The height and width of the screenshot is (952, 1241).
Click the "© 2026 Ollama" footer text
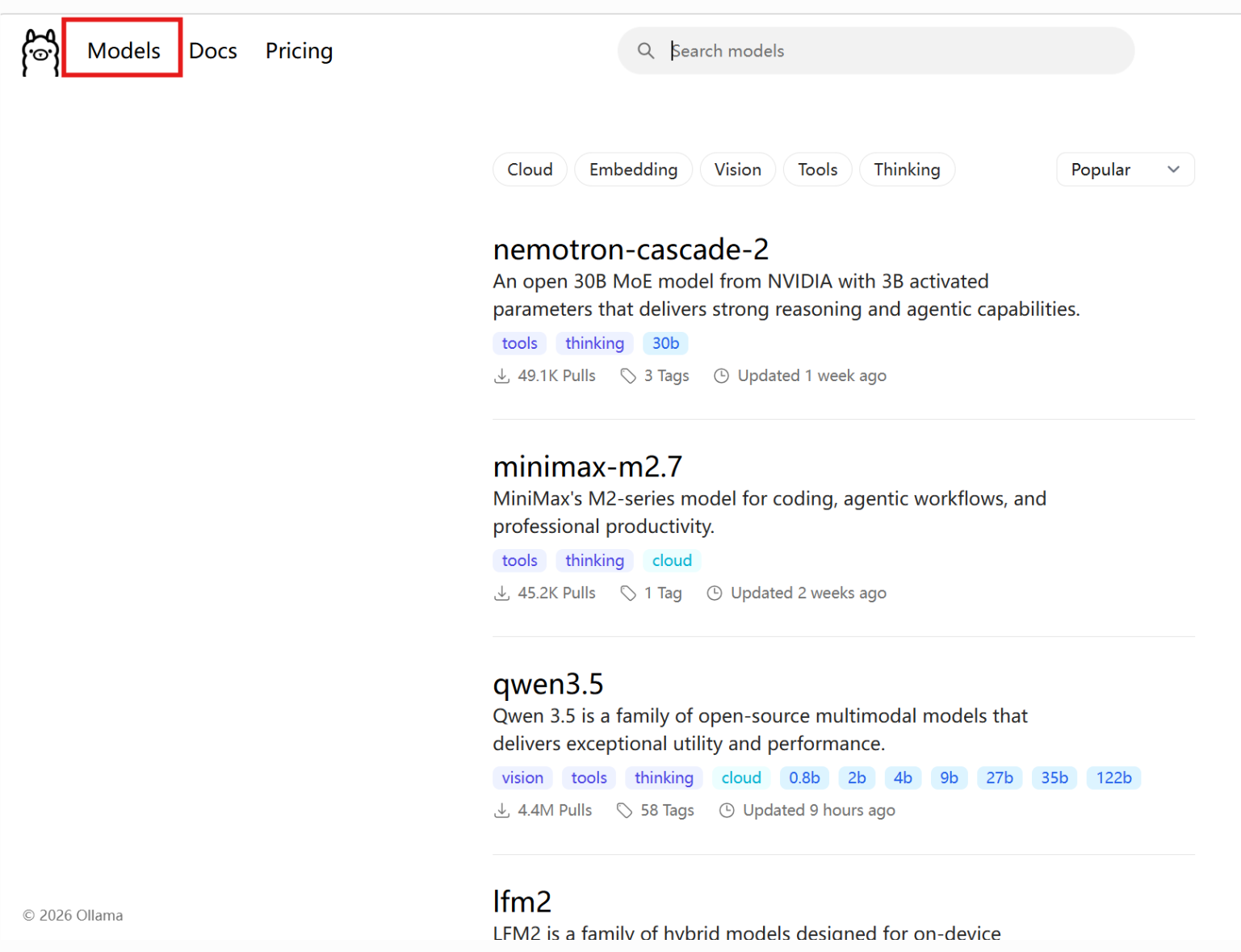tap(73, 916)
